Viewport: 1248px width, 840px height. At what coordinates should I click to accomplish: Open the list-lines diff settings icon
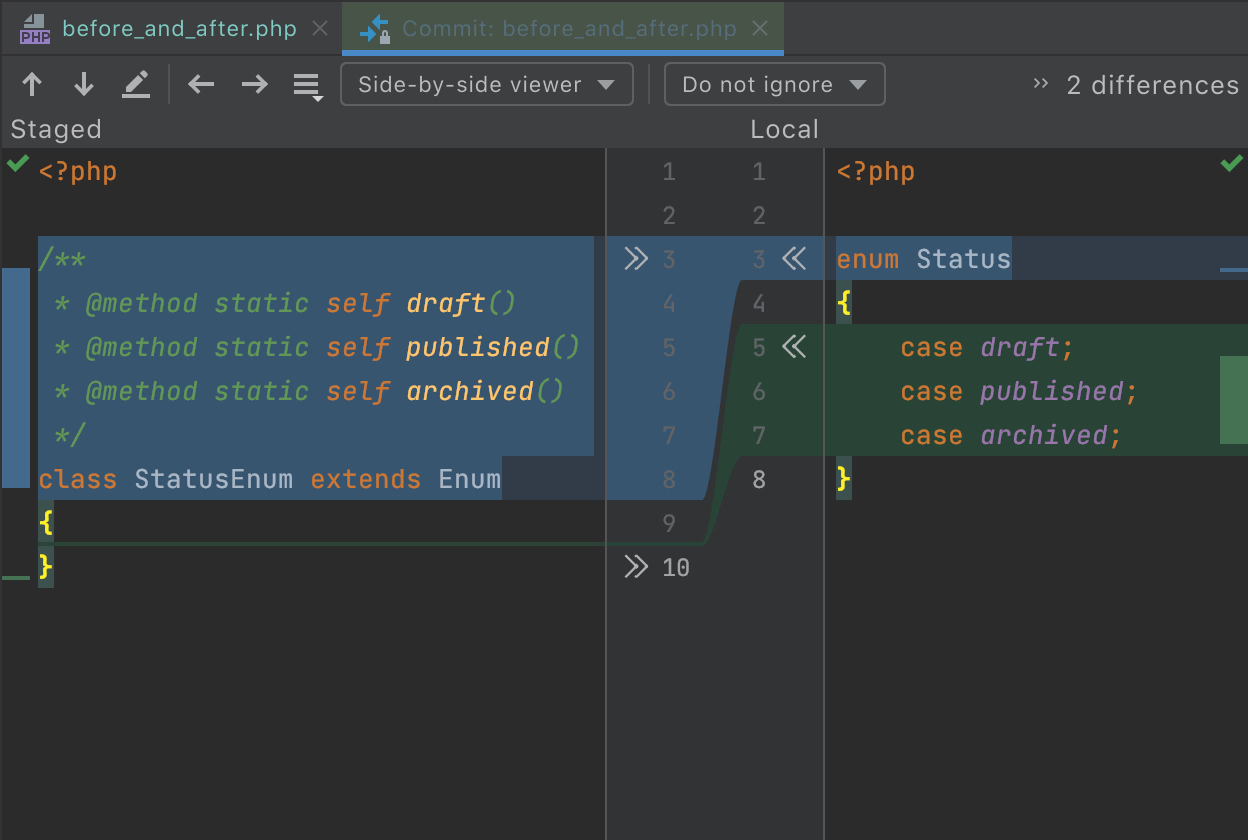tap(307, 86)
